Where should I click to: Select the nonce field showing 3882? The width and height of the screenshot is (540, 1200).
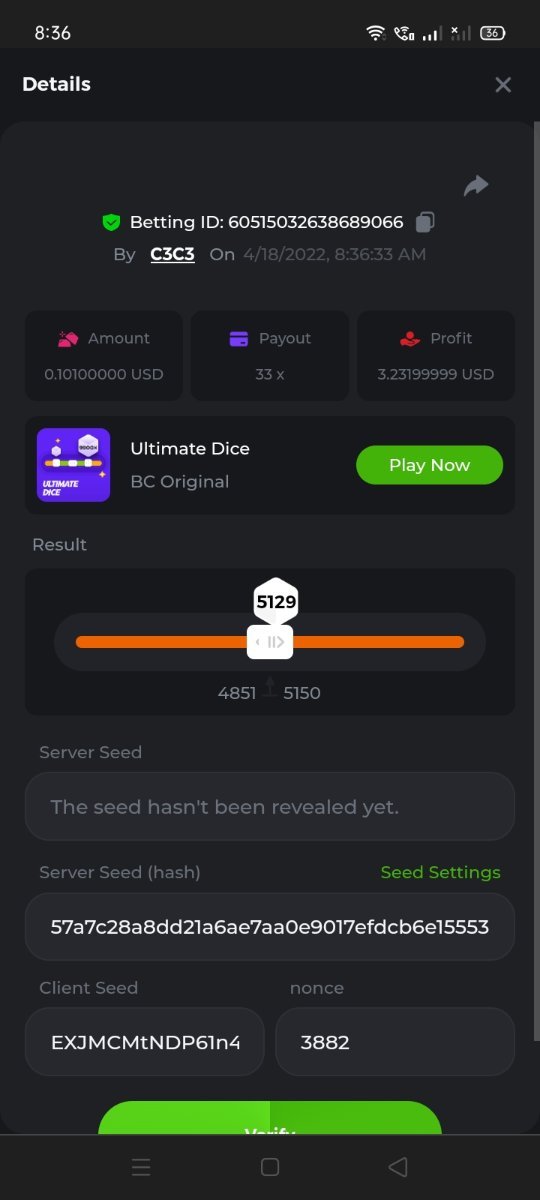click(395, 1042)
